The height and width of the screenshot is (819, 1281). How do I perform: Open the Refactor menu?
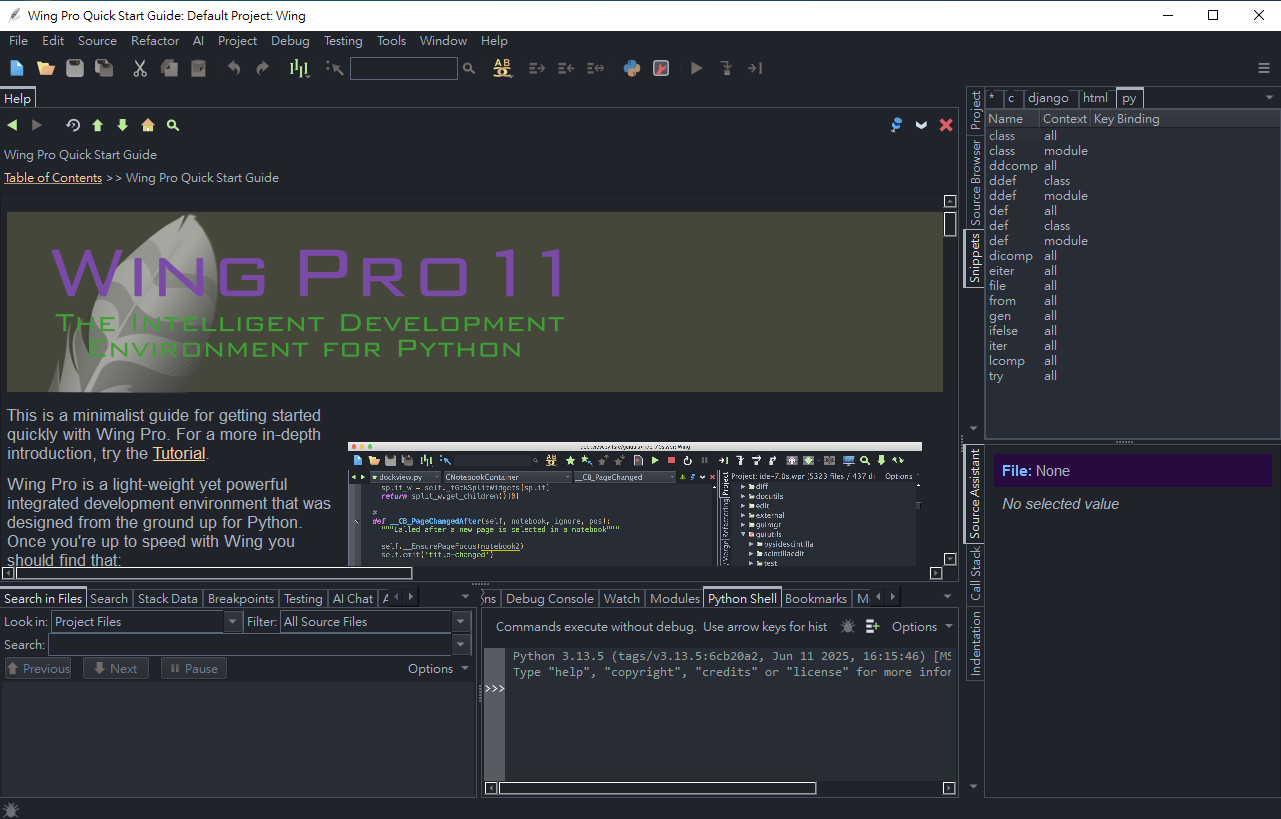pyautogui.click(x=155, y=41)
